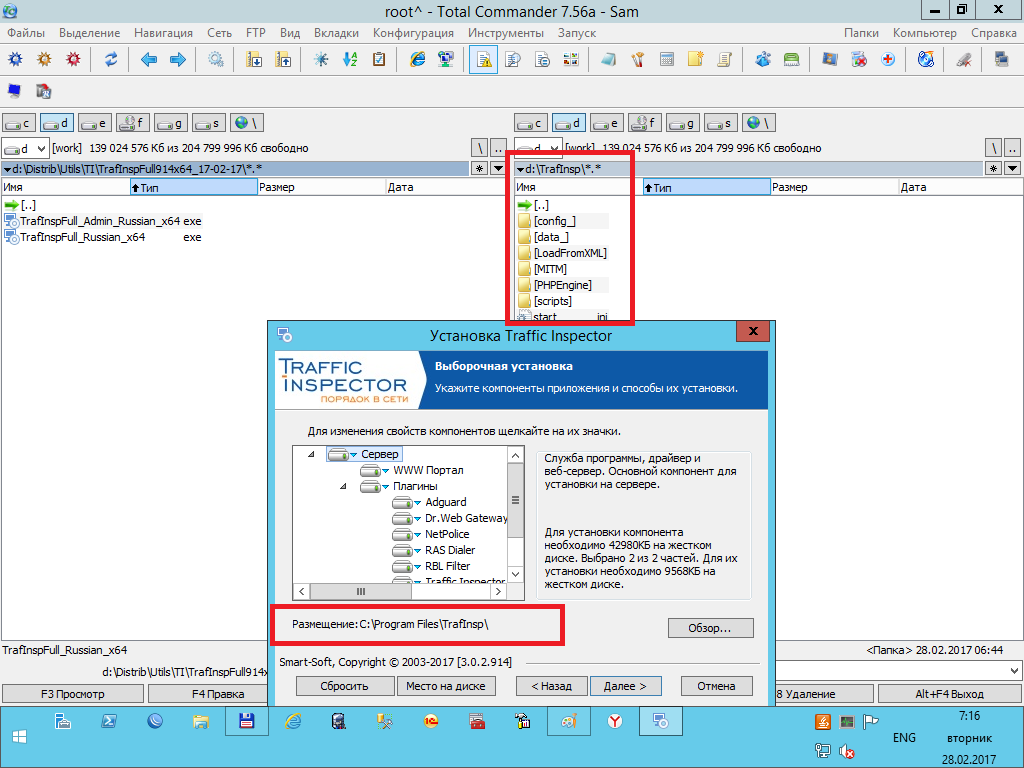Open Yandex browser from the taskbar
This screenshot has height=768, width=1024.
click(x=615, y=722)
